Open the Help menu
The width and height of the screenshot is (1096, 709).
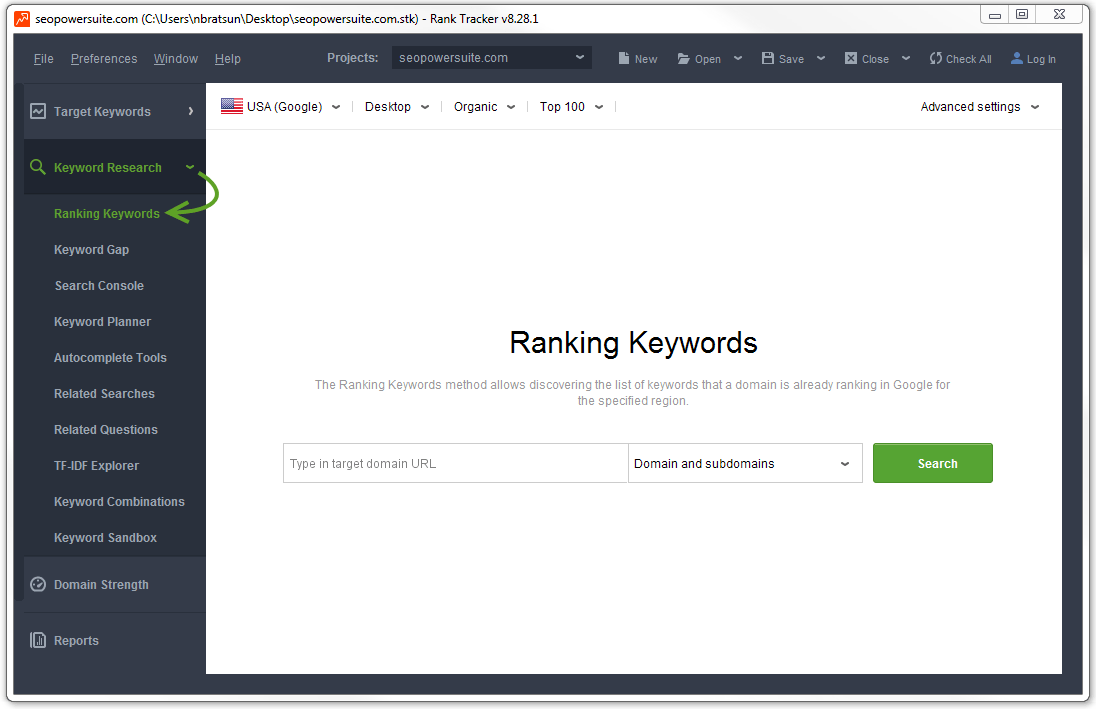click(x=228, y=59)
